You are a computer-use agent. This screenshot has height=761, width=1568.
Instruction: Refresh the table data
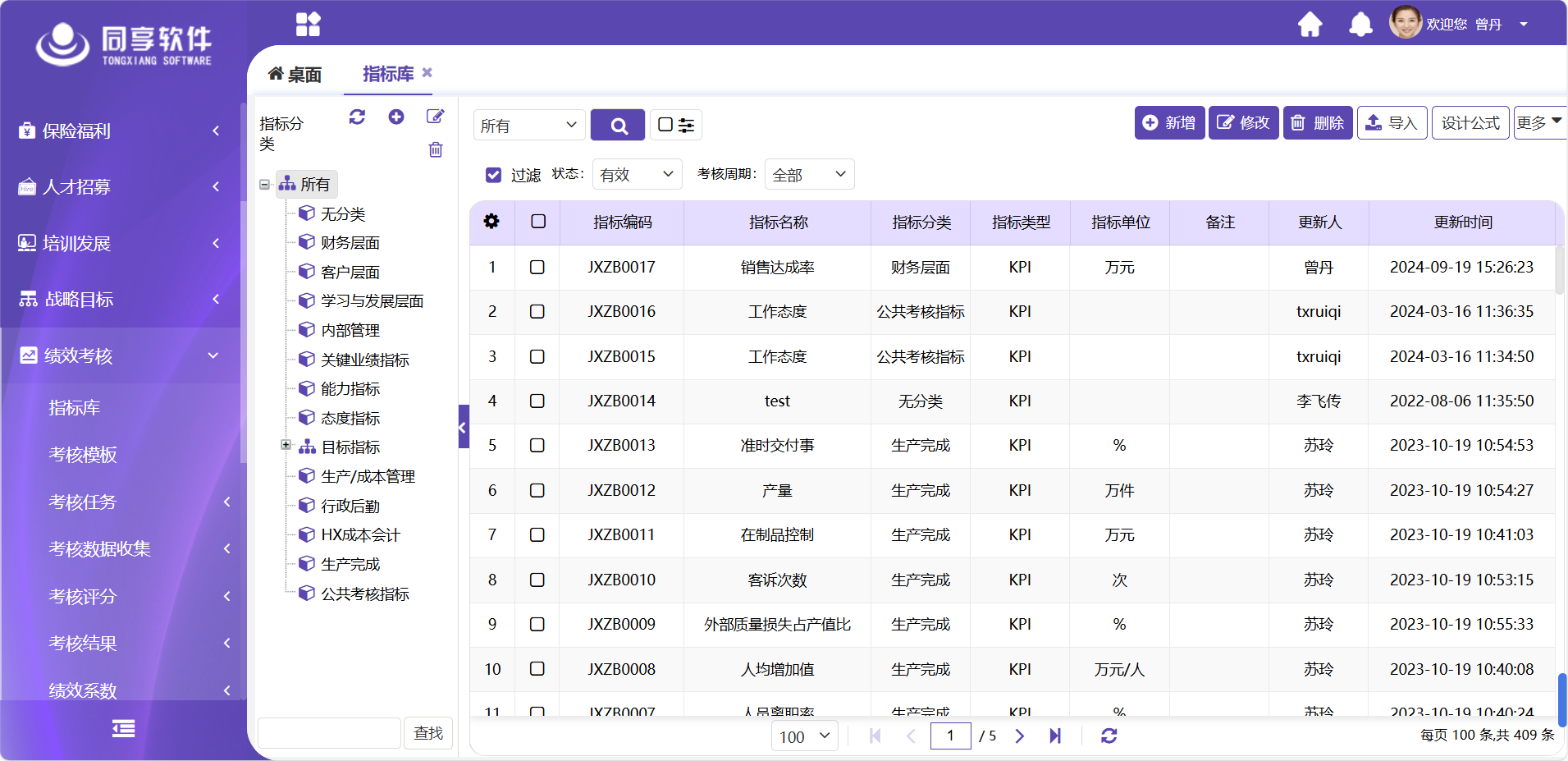pos(1109,736)
